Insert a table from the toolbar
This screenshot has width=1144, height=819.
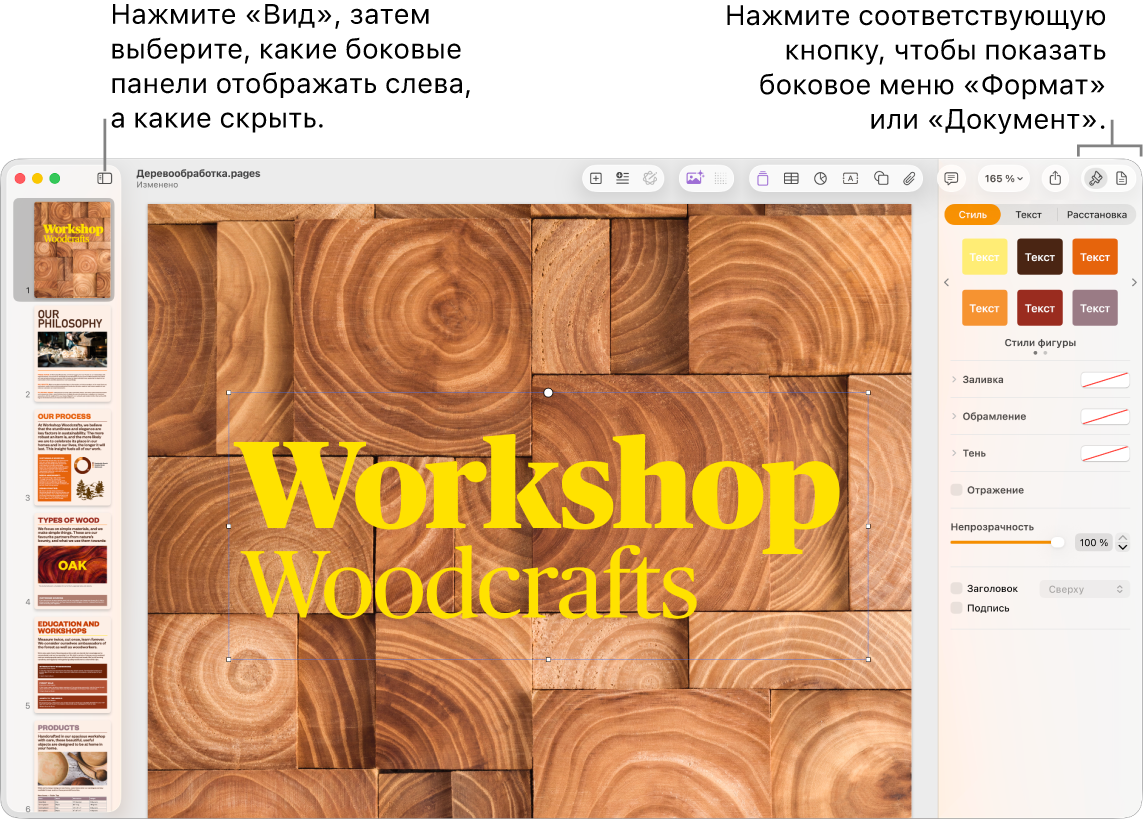[791, 179]
